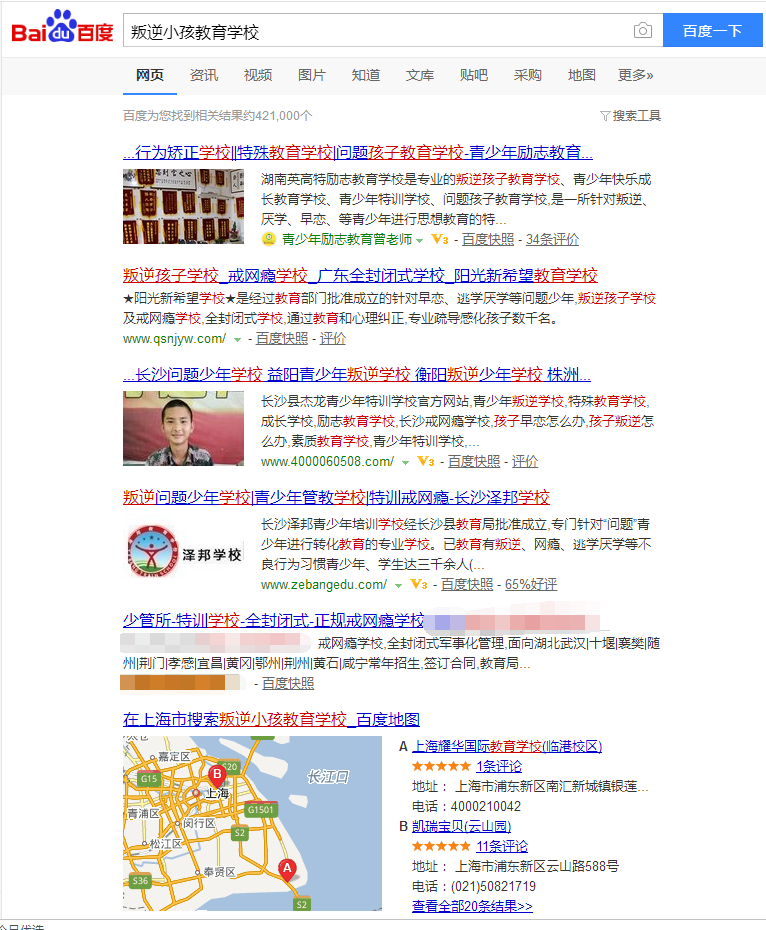Click 评价 after www.qsnjyw.com result
Image resolution: width=766 pixels, height=930 pixels.
[x=333, y=339]
